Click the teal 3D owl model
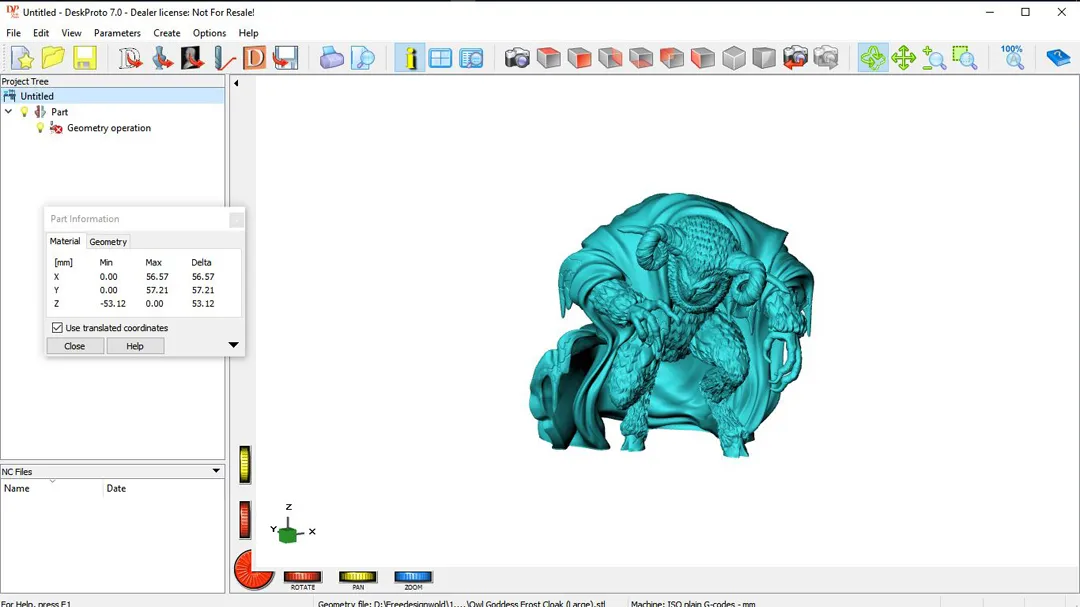 pos(672,325)
